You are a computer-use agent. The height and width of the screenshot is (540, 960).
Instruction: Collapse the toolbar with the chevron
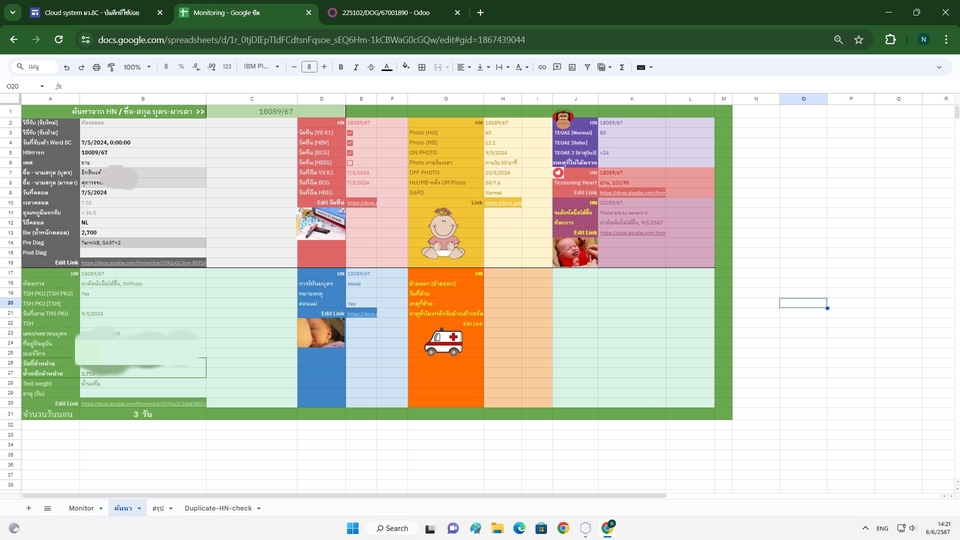click(x=939, y=67)
